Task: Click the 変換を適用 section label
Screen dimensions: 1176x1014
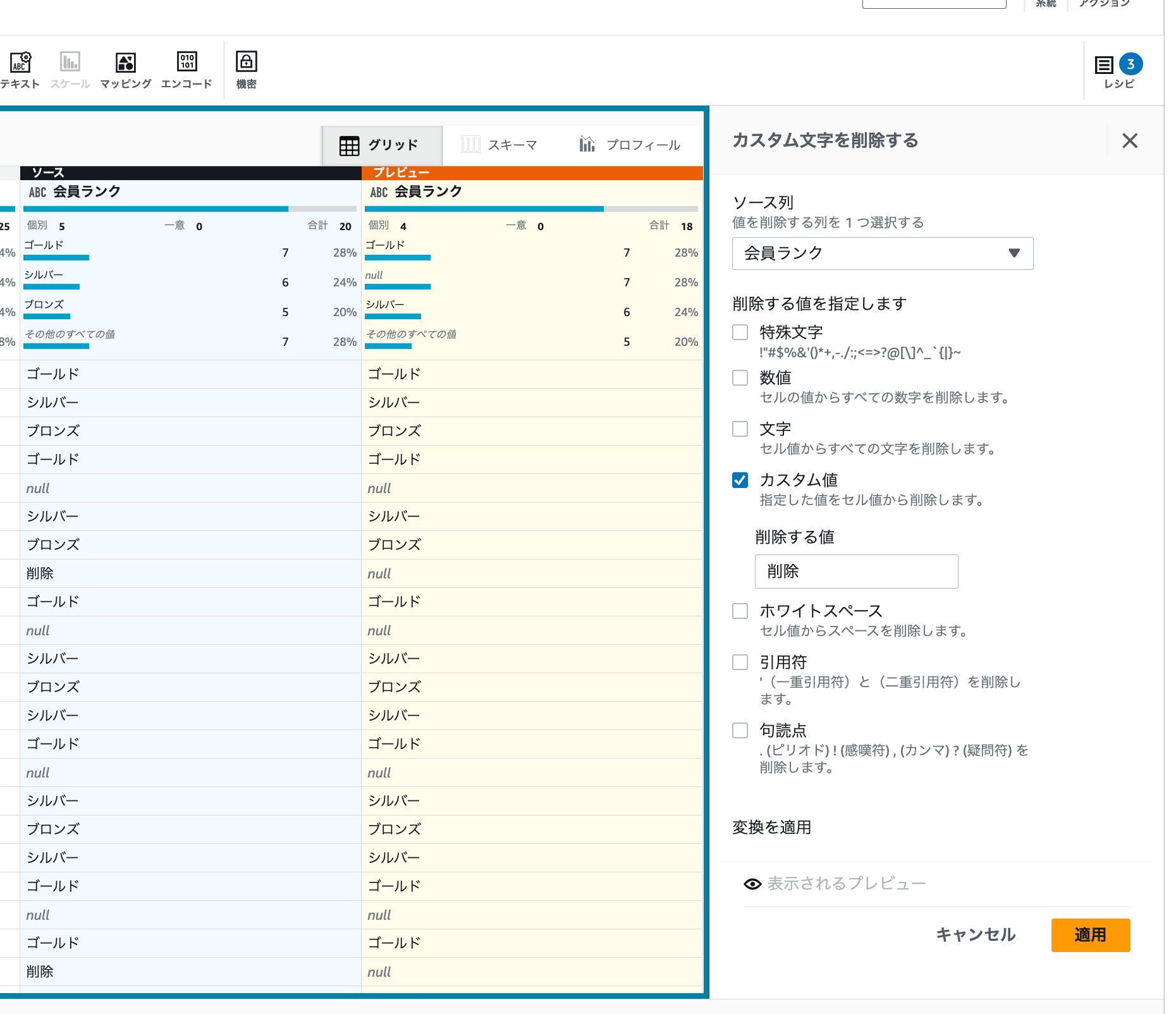Action: (x=771, y=828)
